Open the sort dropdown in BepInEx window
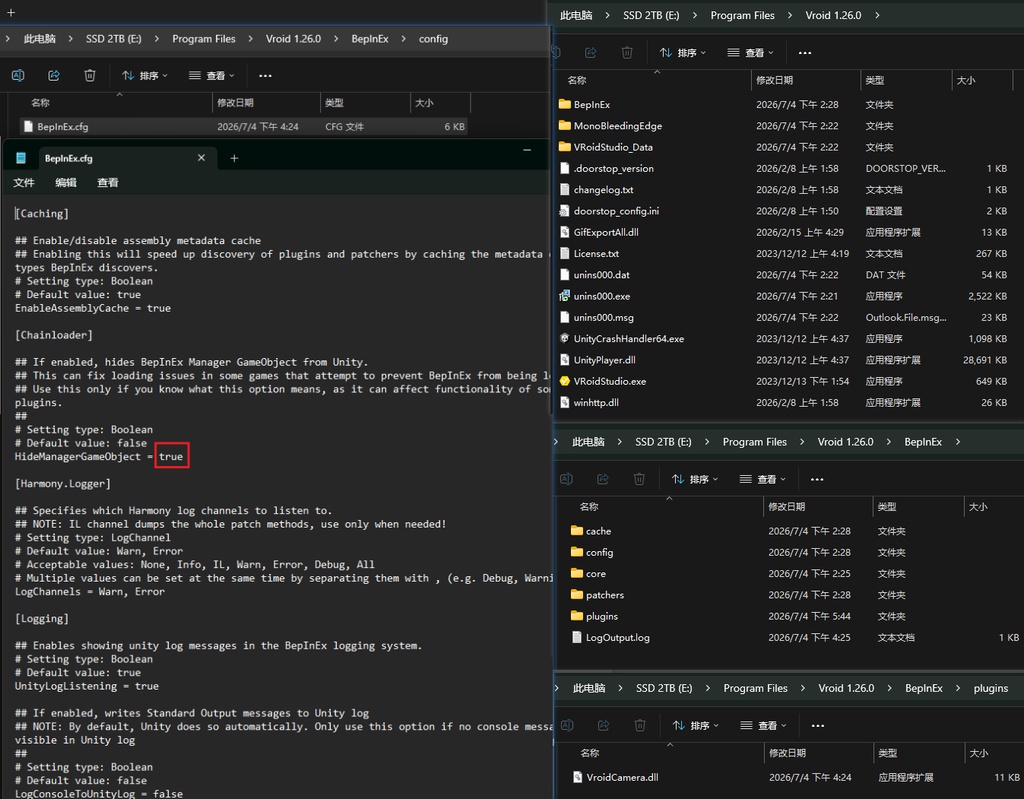This screenshot has width=1024, height=799. click(695, 479)
